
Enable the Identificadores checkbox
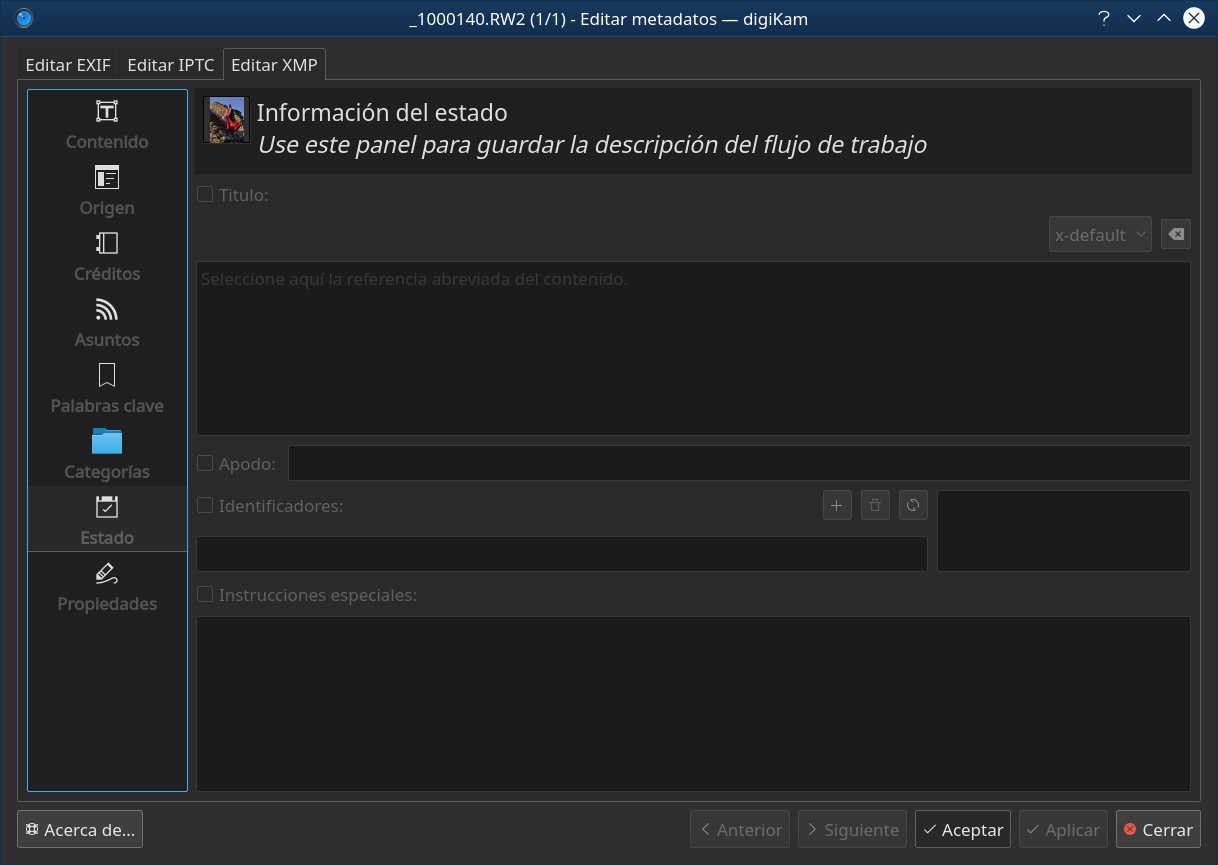[x=205, y=505]
